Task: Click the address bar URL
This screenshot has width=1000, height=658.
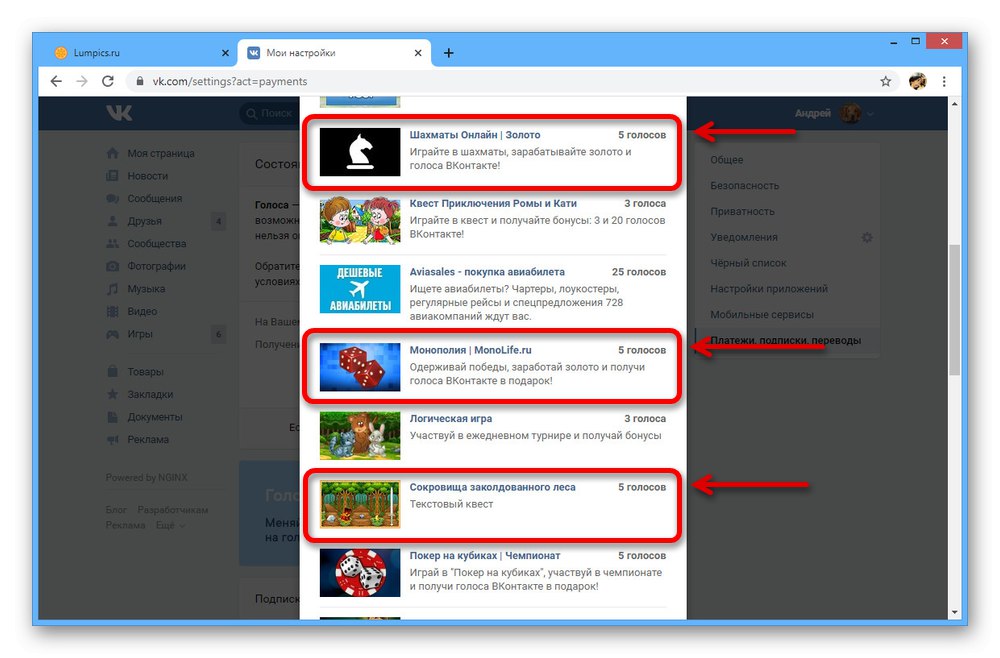Action: [x=230, y=81]
